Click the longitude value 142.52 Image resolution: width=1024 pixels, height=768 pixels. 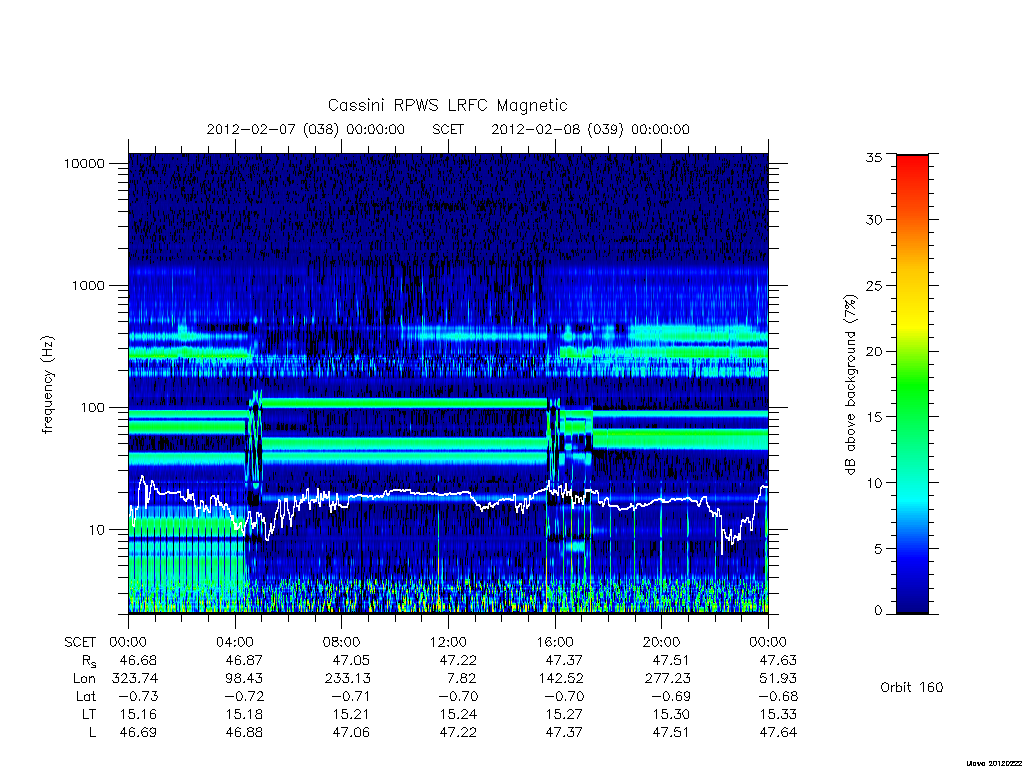pyautogui.click(x=560, y=679)
